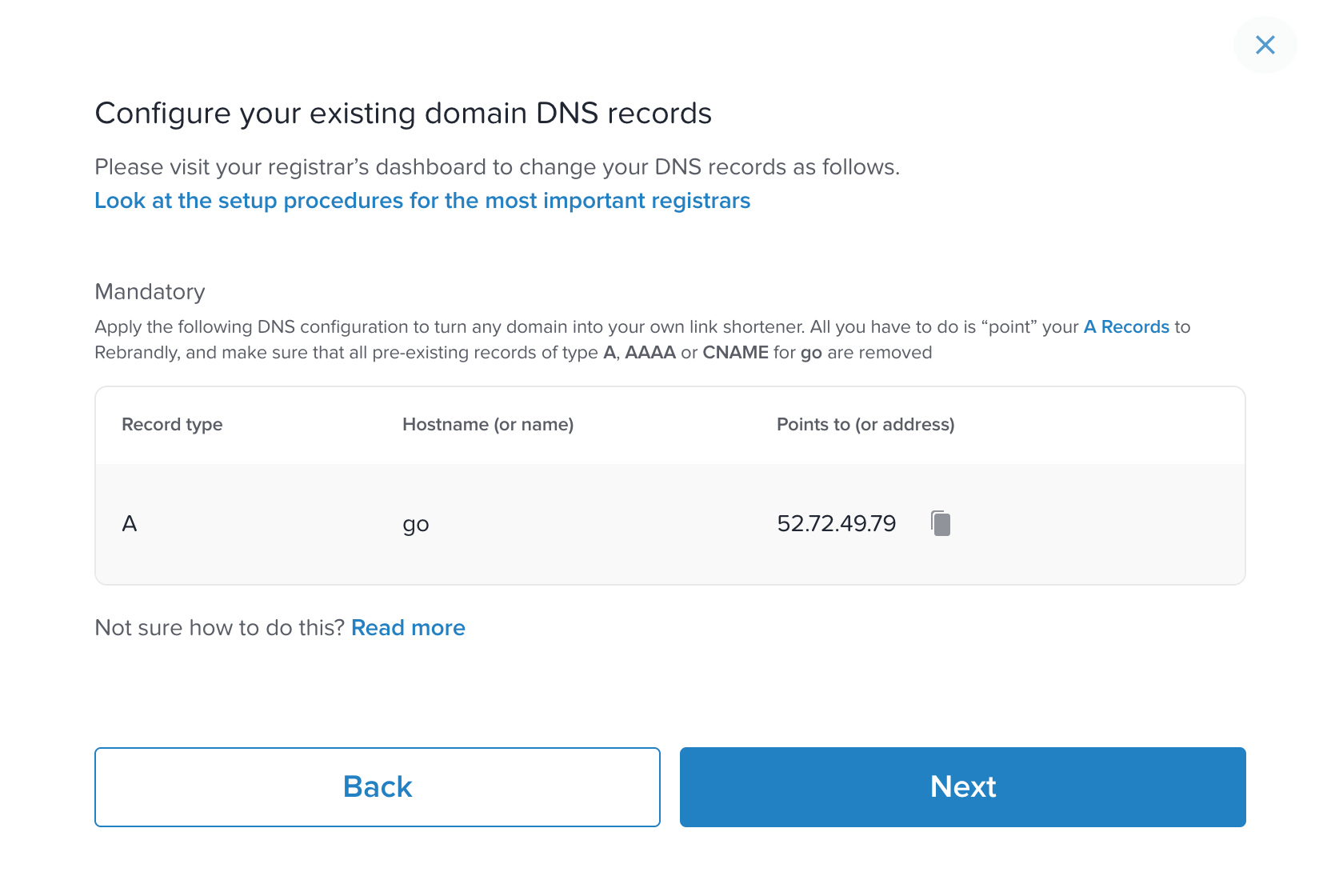Open the registrar setup procedures link
This screenshot has height=896, width=1339.
click(x=422, y=201)
